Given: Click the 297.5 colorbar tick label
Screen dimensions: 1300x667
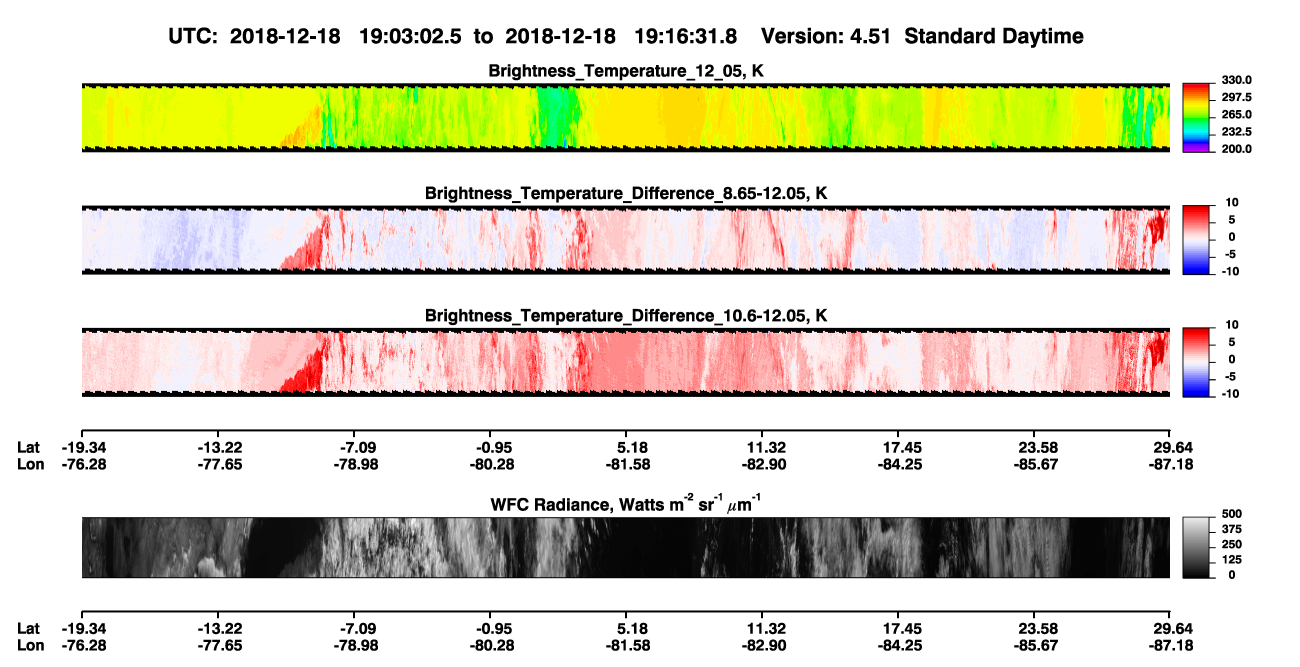Looking at the screenshot, I should (x=1237, y=97).
